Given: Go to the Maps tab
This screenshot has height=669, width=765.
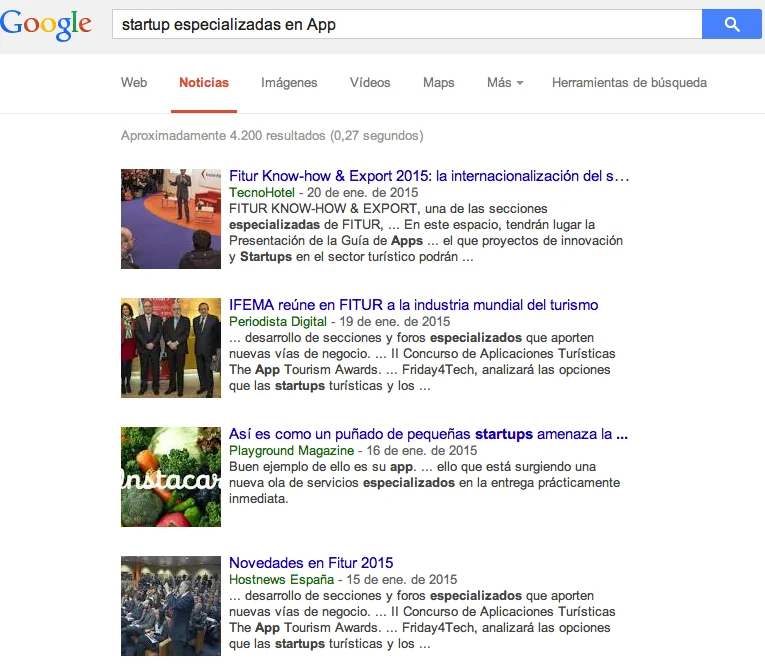Looking at the screenshot, I should click(439, 83).
